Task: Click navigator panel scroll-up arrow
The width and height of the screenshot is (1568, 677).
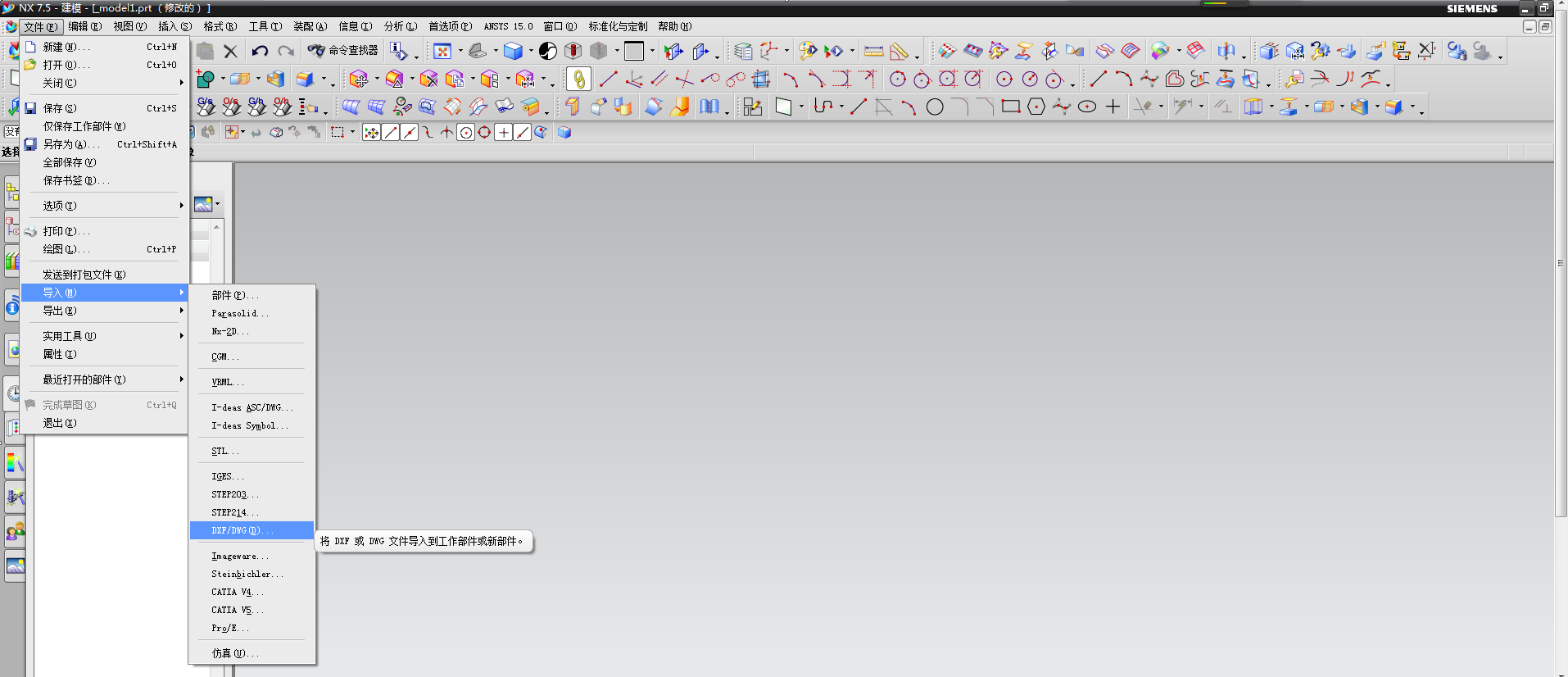Action: point(216,226)
